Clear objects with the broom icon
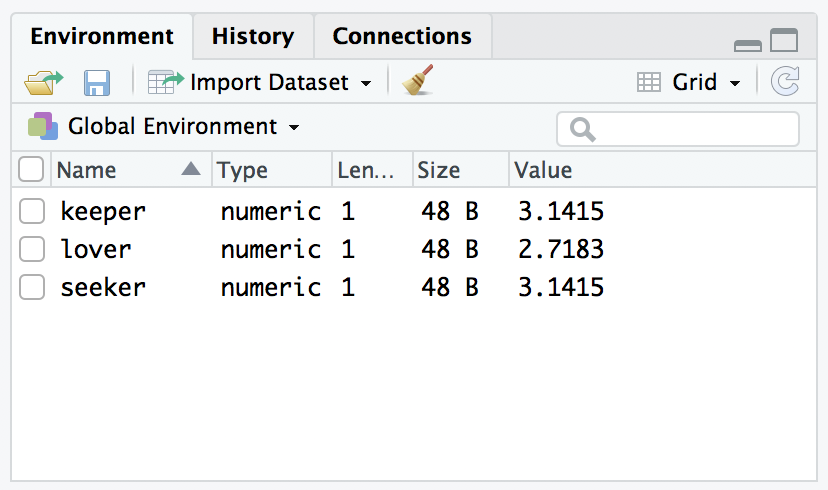This screenshot has width=828, height=490. click(418, 80)
